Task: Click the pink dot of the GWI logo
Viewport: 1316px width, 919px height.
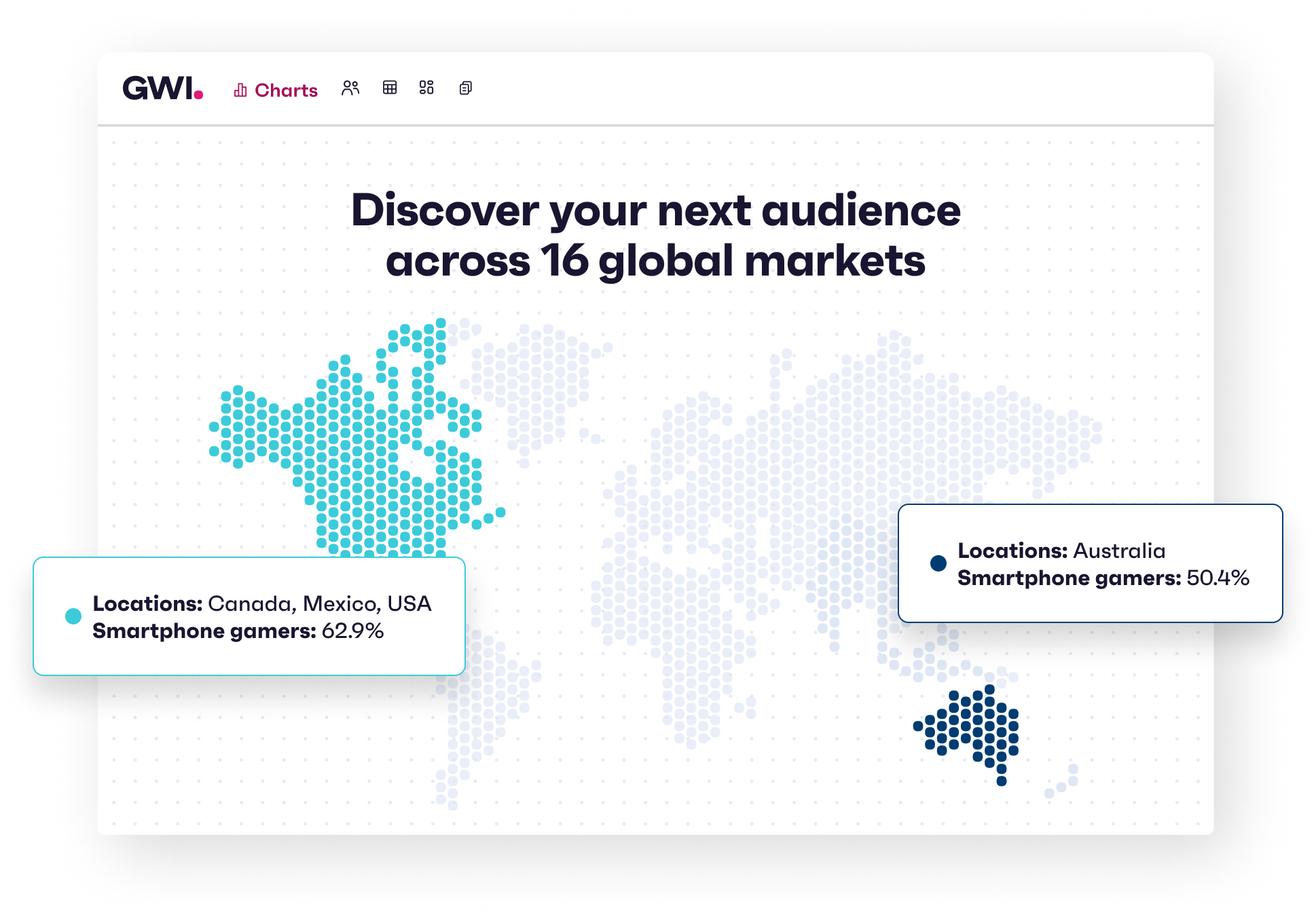Action: (200, 95)
